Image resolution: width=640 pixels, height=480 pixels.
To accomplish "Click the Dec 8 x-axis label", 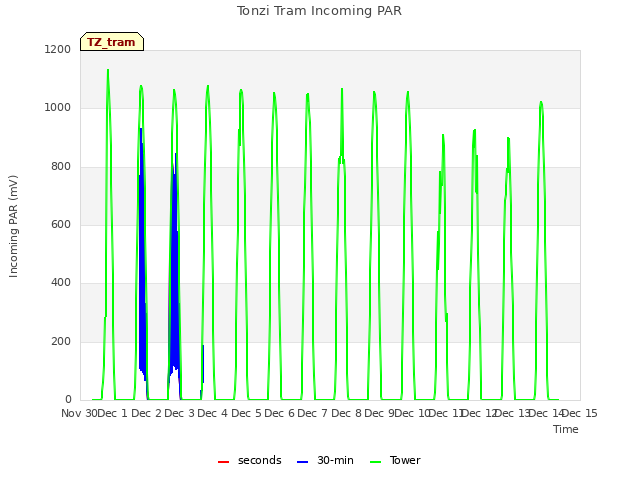I will tap(346, 413).
